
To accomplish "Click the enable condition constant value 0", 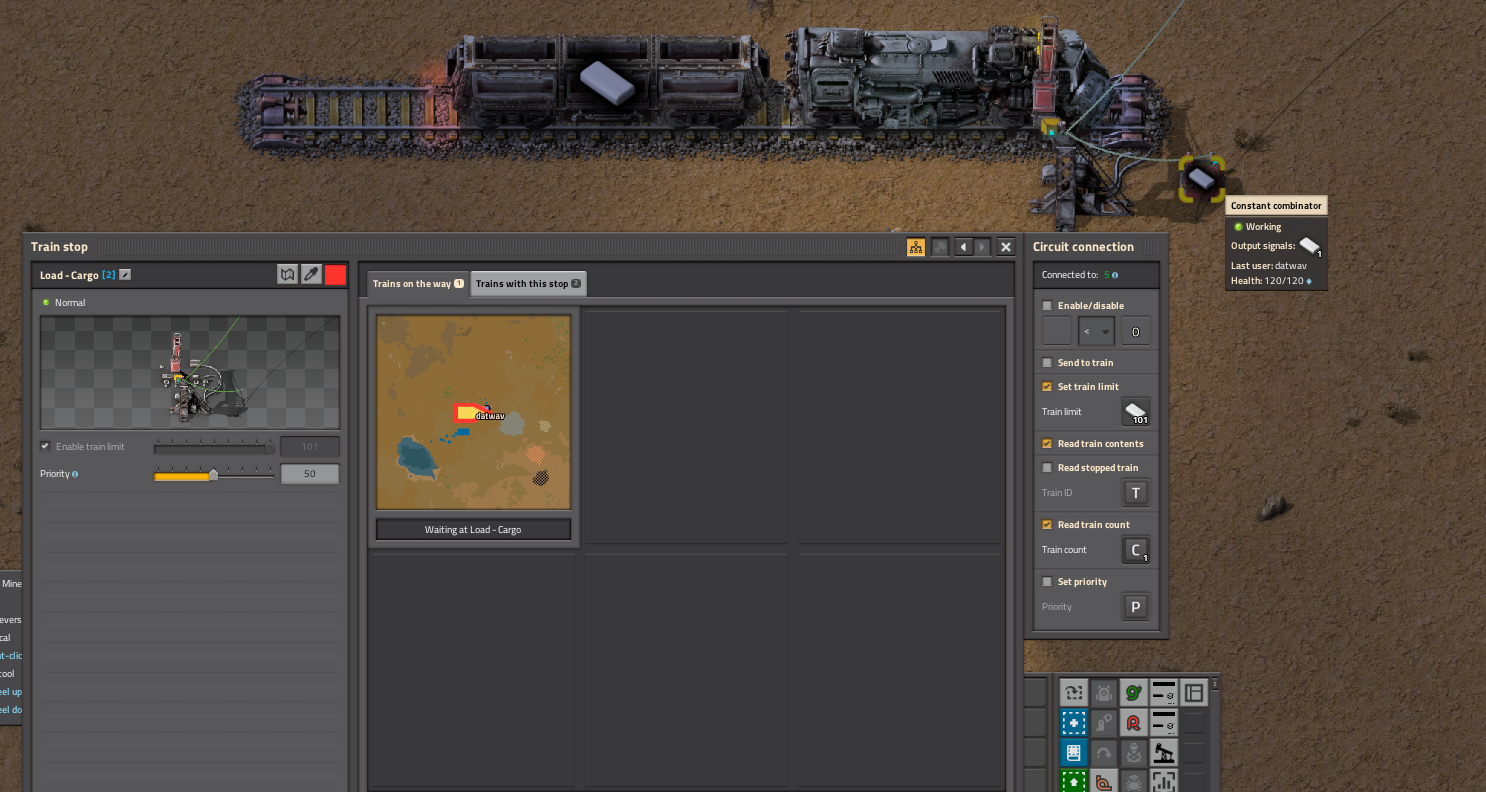I will 1136,331.
